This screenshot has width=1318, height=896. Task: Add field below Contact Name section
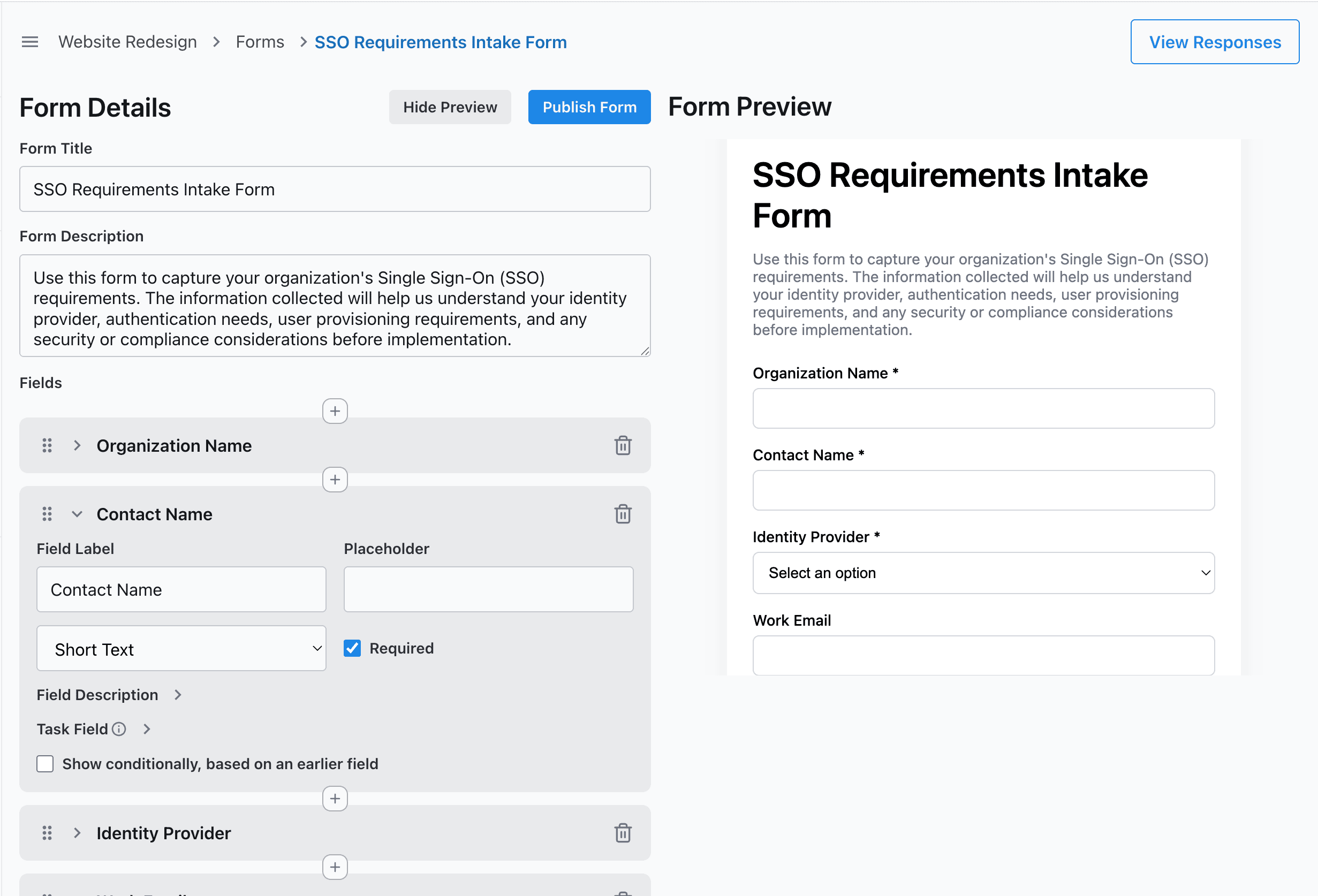(x=335, y=798)
